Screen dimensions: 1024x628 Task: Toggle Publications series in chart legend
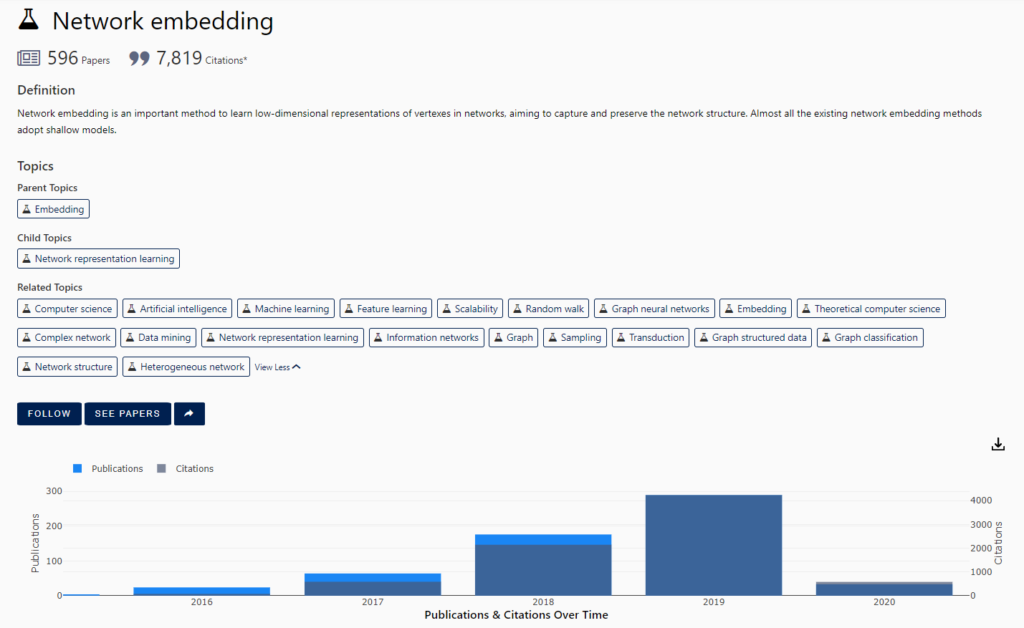click(x=108, y=468)
